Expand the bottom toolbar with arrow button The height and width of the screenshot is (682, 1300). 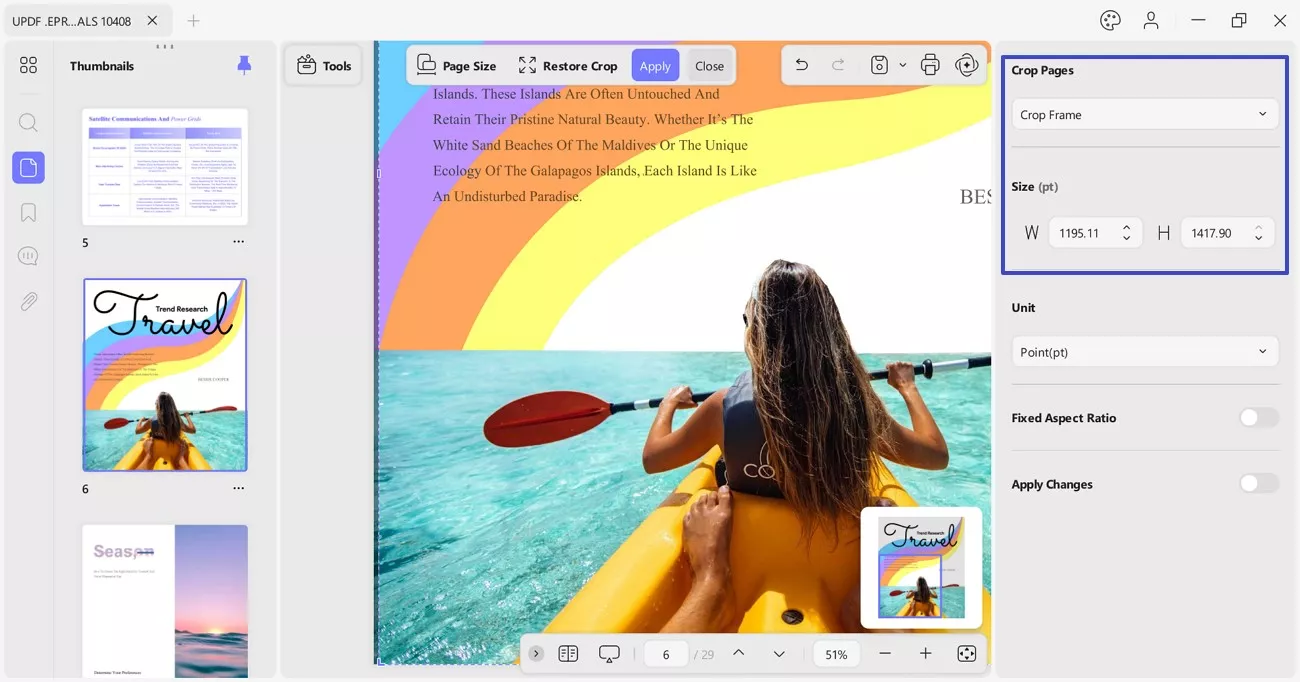[x=536, y=653]
